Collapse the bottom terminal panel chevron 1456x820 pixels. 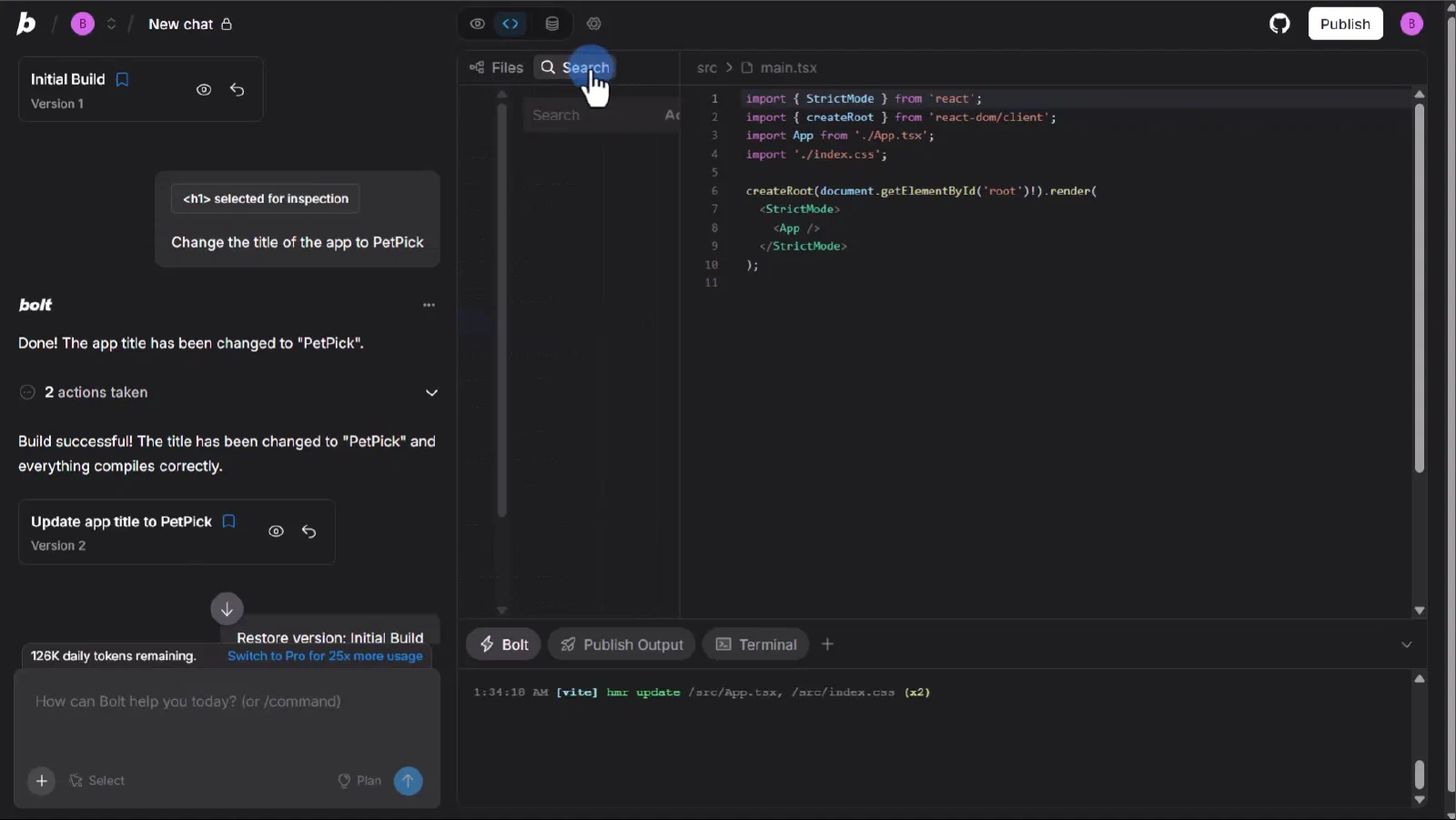(1407, 644)
